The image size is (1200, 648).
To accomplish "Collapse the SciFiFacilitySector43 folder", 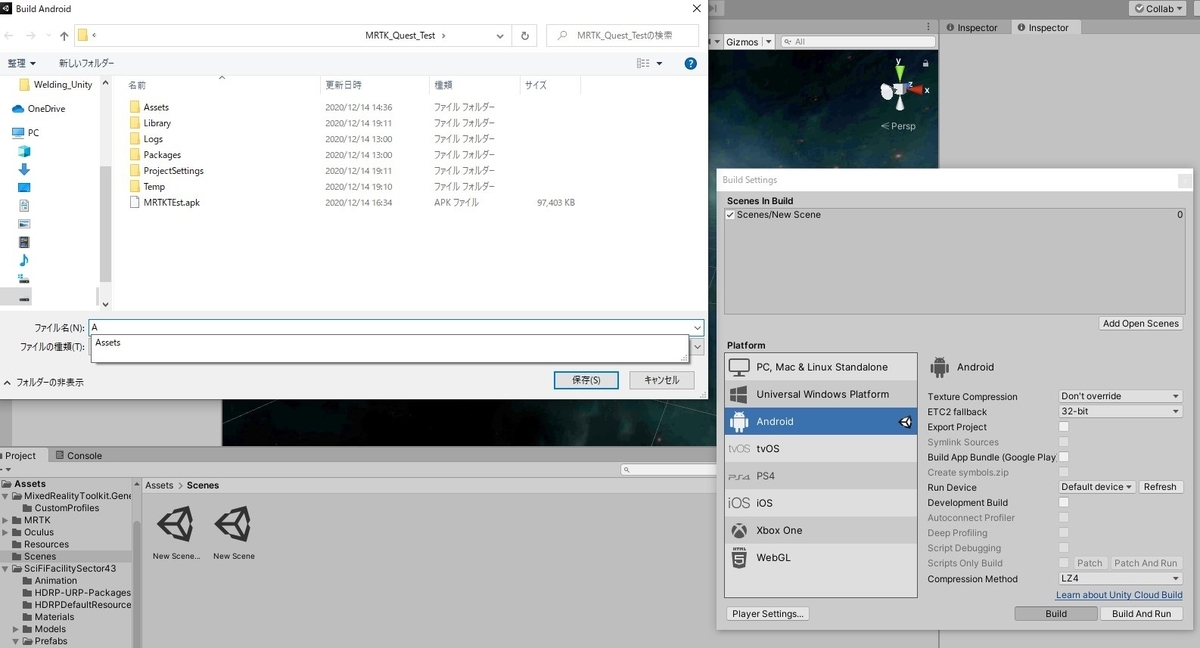I will pyautogui.click(x=5, y=568).
